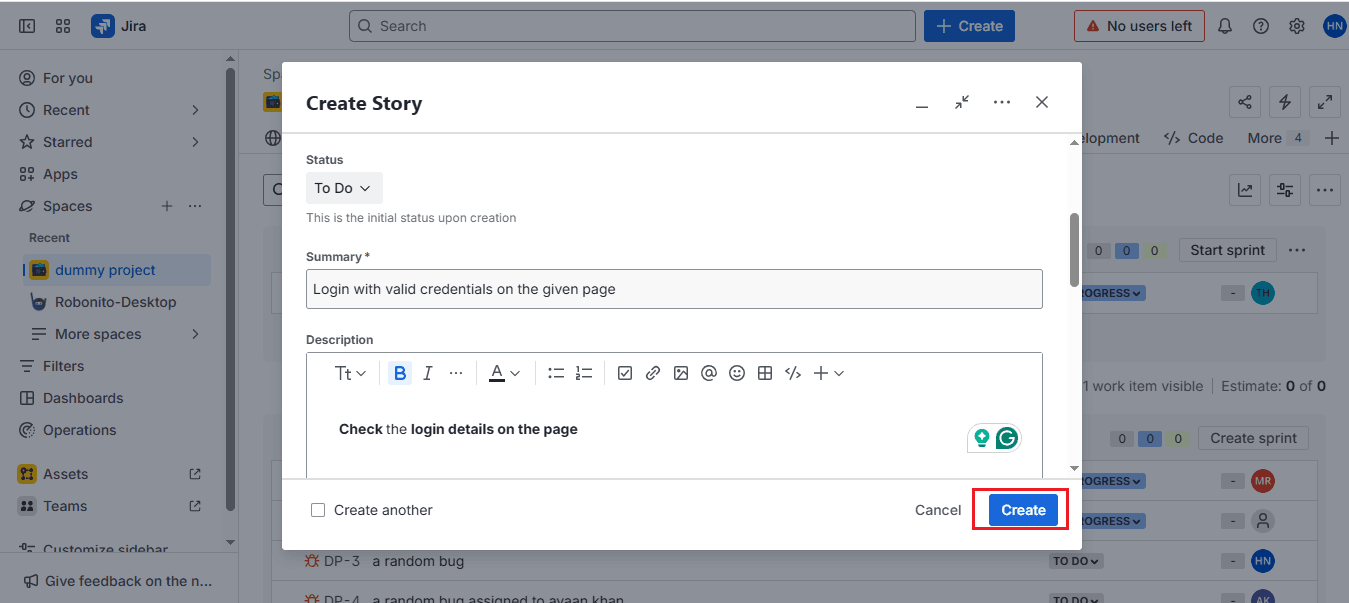The width and height of the screenshot is (1349, 603).
Task: Click Give feedback on the new navigation
Action: (117, 581)
